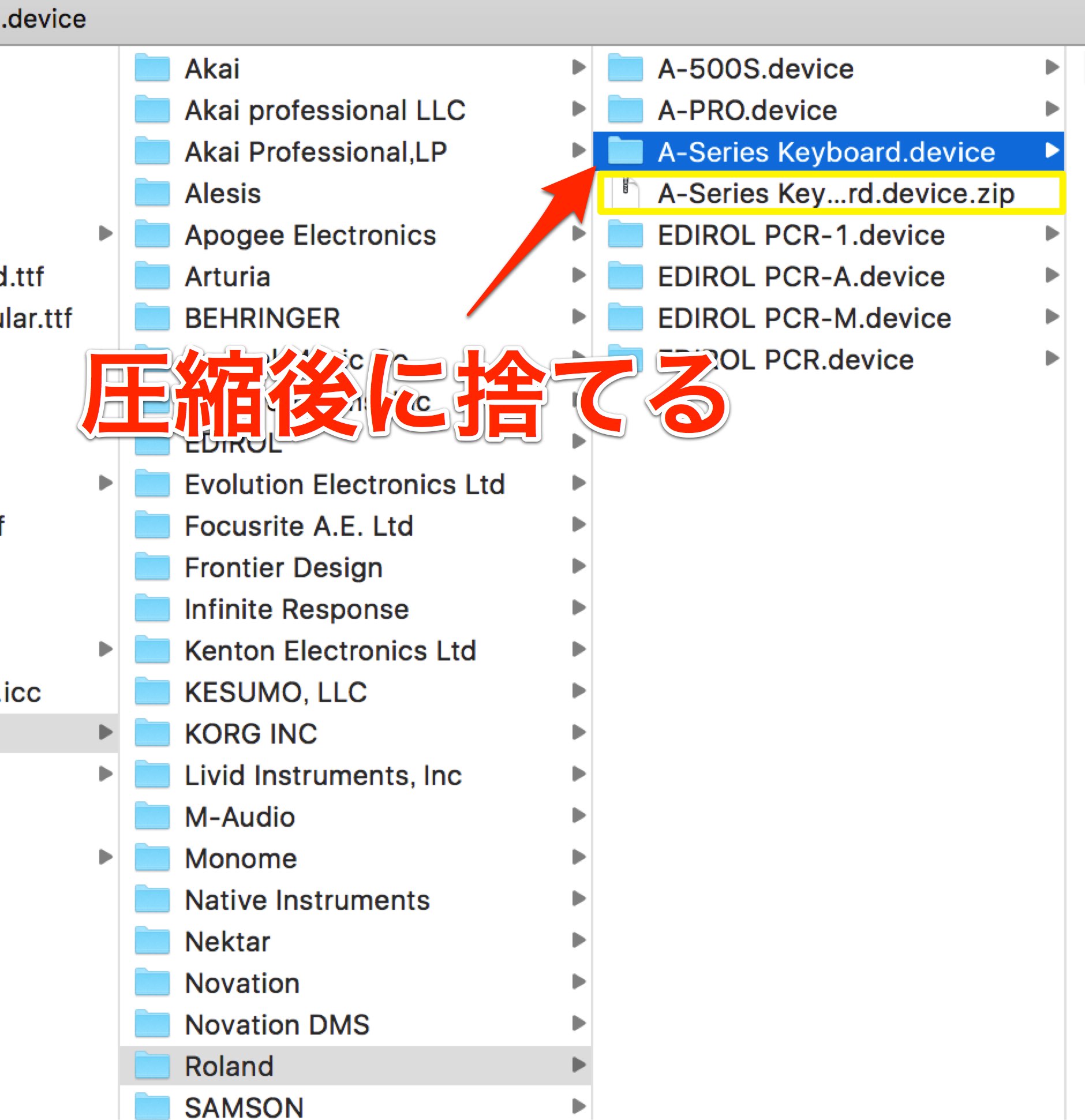The height and width of the screenshot is (1120, 1085).
Task: Click the A-500S.device folder icon
Action: tap(626, 68)
